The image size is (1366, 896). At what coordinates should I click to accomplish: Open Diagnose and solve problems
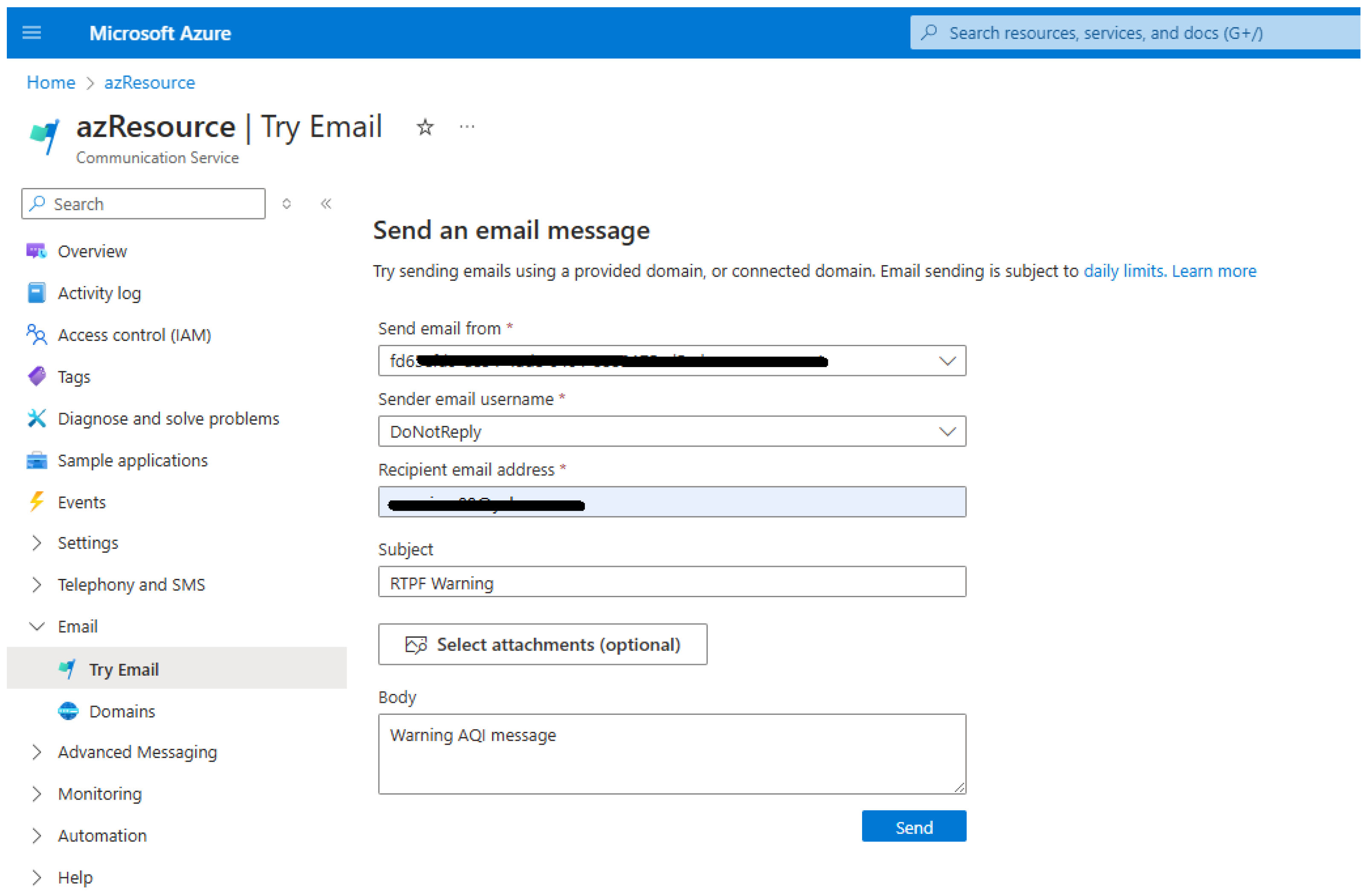(168, 419)
